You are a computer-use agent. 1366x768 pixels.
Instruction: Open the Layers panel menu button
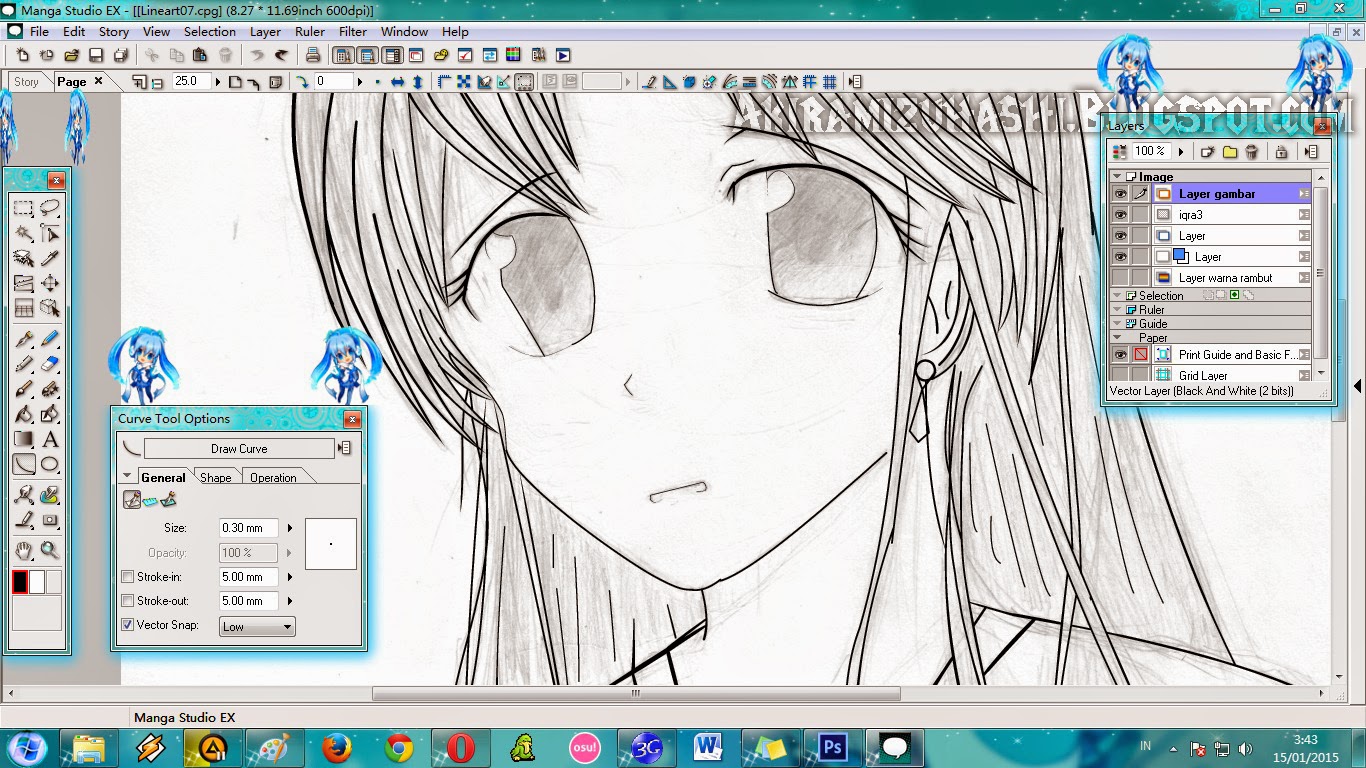click(1311, 152)
